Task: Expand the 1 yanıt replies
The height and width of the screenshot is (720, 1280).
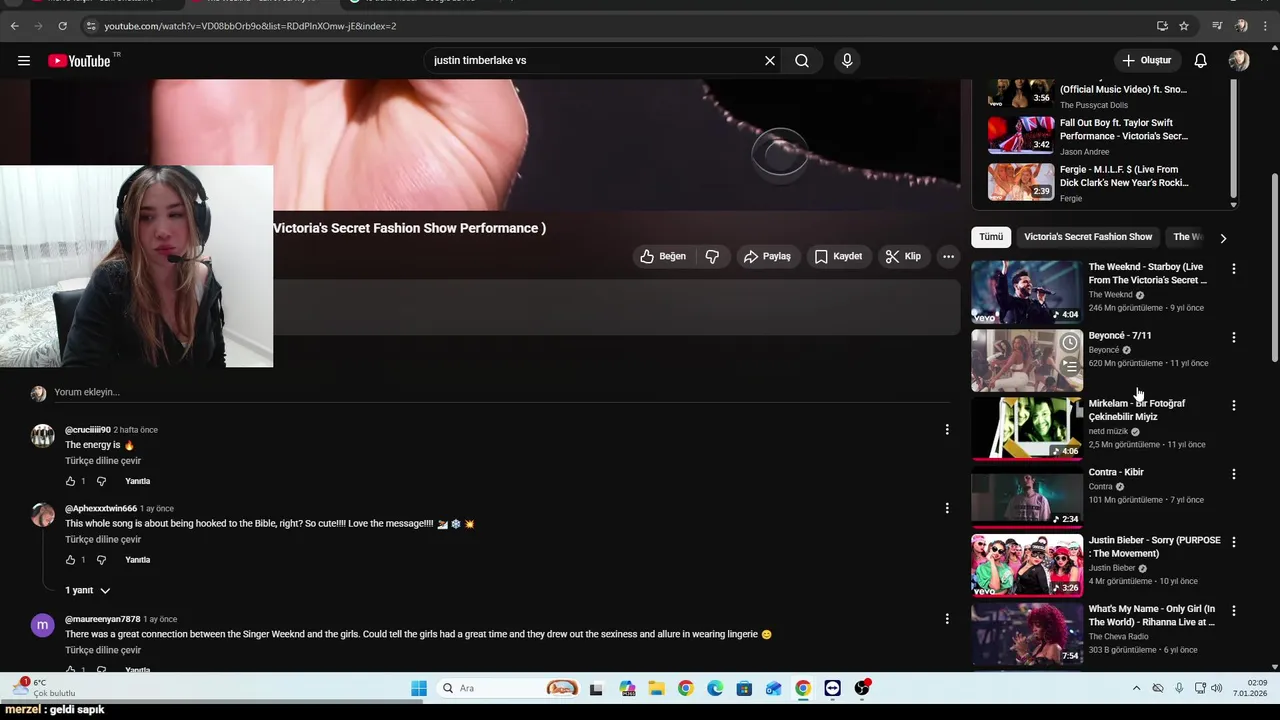Action: tap(88, 590)
